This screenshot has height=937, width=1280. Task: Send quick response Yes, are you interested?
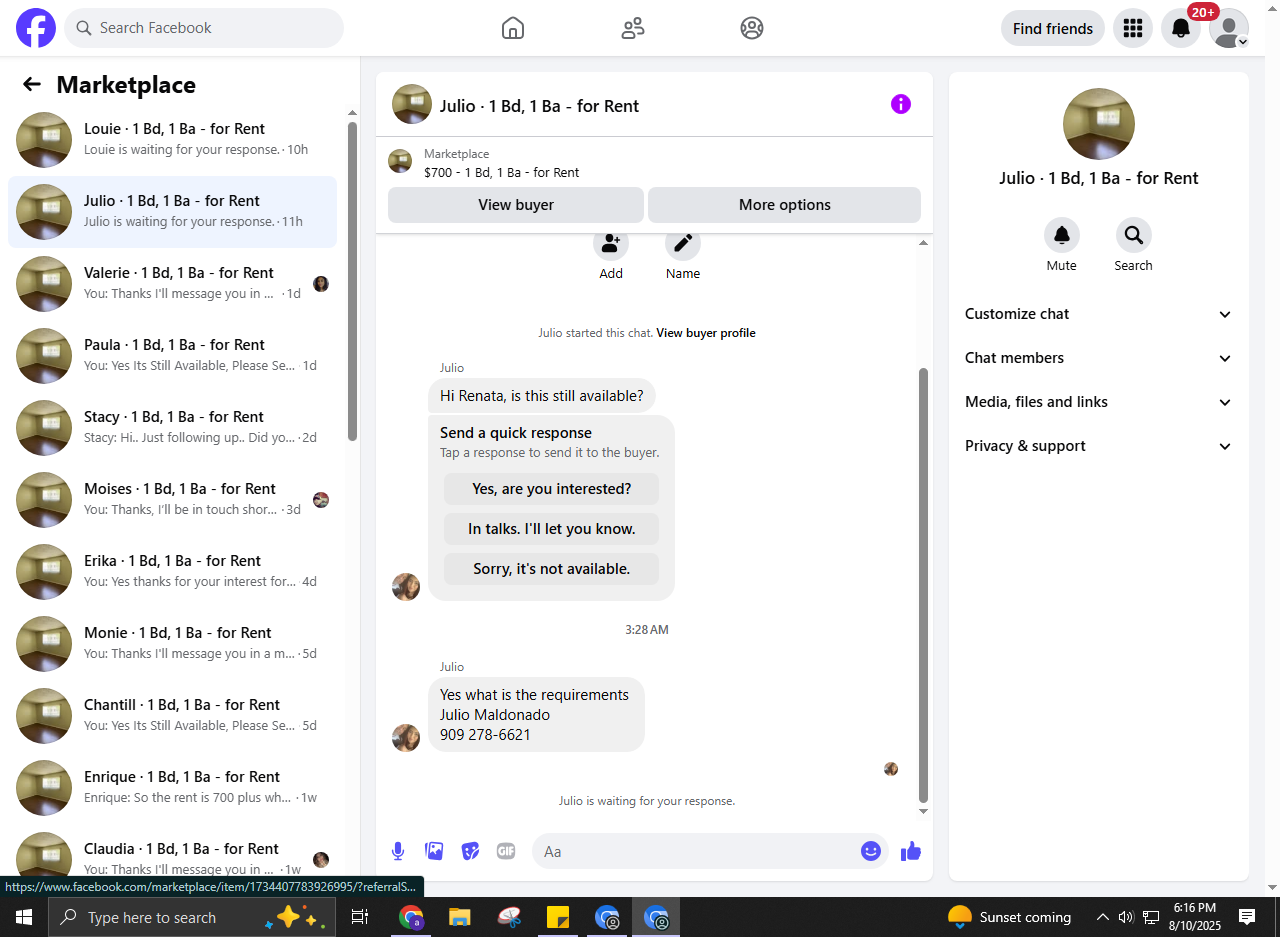click(x=552, y=489)
